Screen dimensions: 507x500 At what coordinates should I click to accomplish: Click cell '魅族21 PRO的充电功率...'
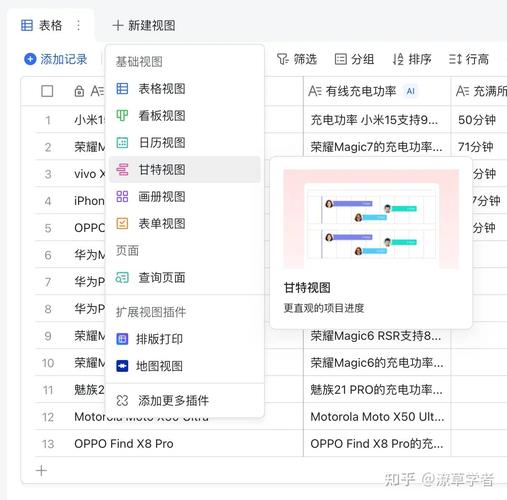coord(377,390)
